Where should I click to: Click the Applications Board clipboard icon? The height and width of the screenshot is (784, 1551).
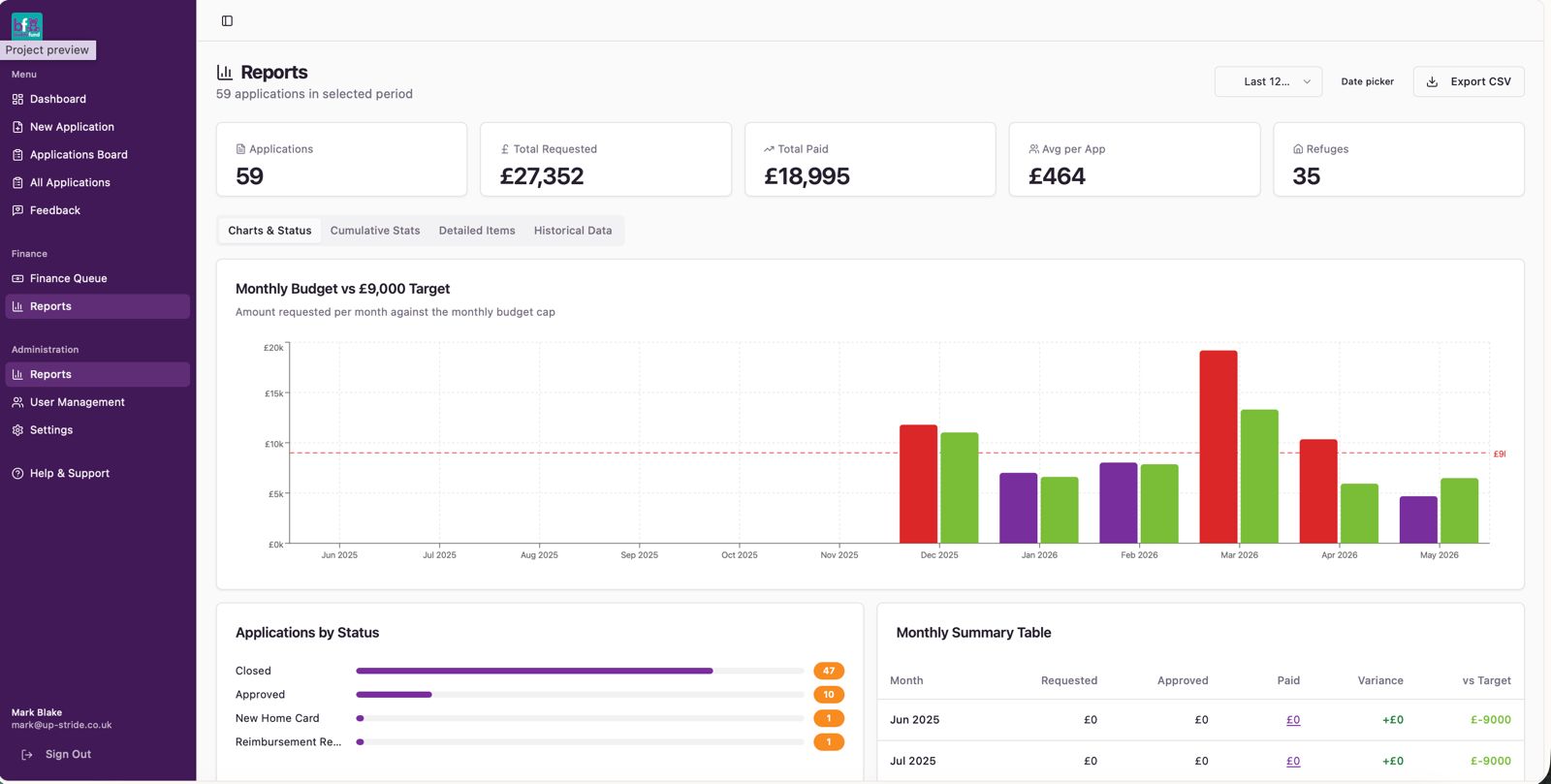point(17,155)
